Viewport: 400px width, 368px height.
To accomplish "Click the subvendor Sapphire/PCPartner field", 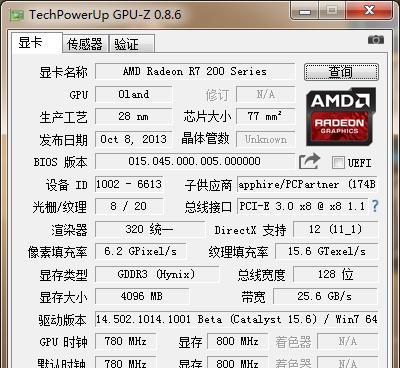I will click(x=307, y=184).
